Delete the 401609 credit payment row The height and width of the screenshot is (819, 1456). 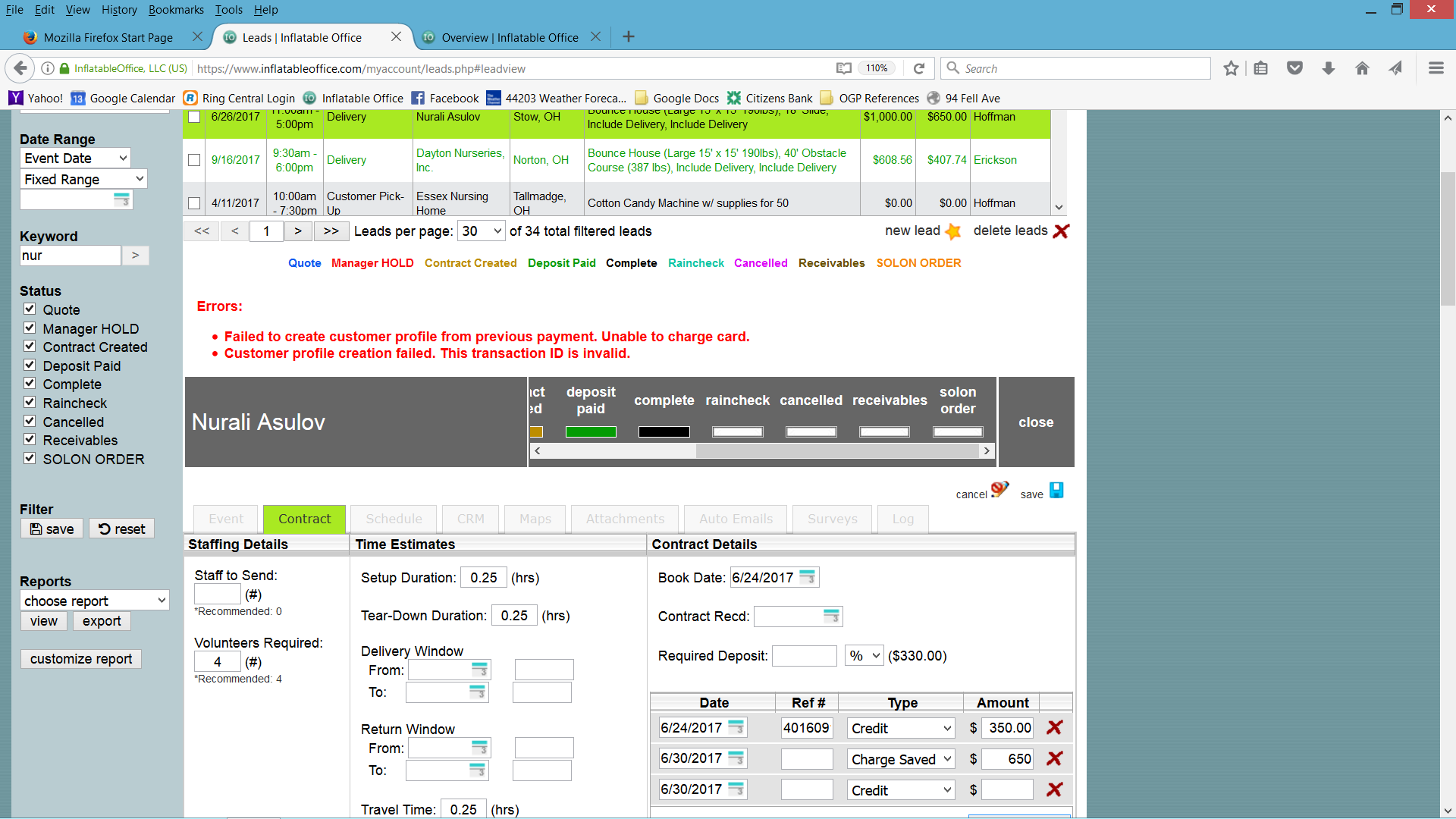(x=1054, y=728)
